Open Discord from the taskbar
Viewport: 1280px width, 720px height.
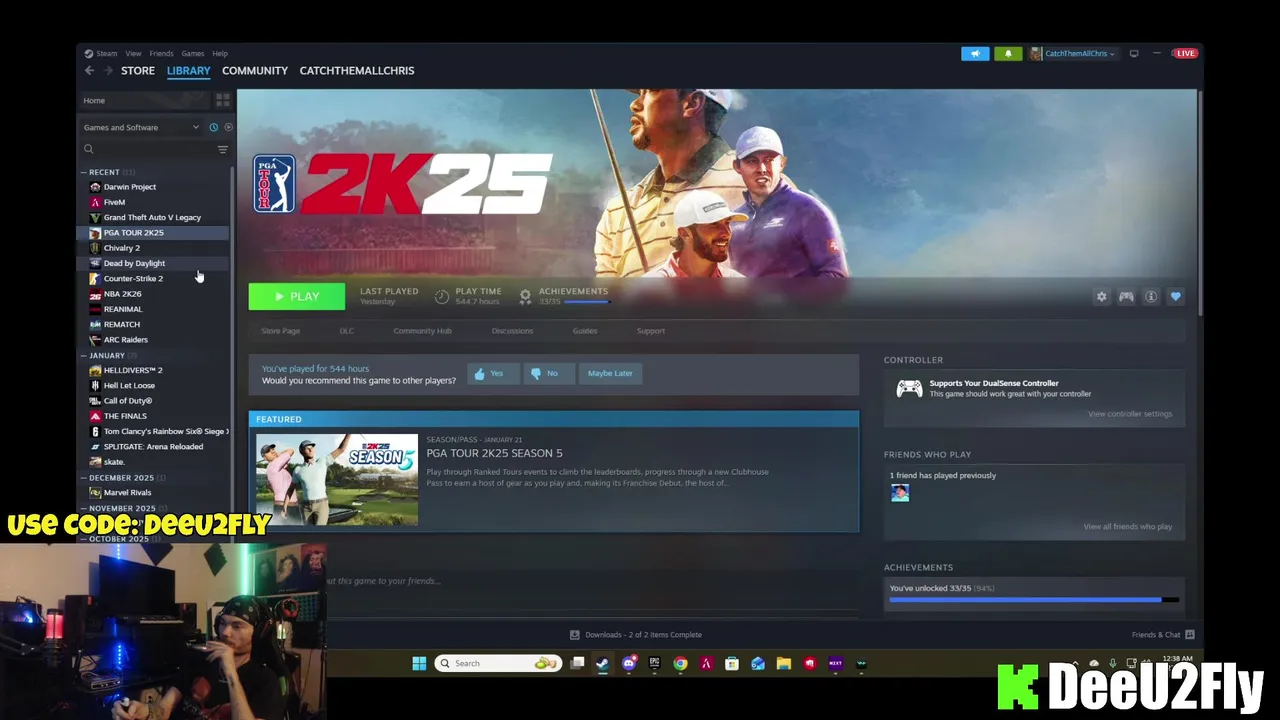point(629,663)
